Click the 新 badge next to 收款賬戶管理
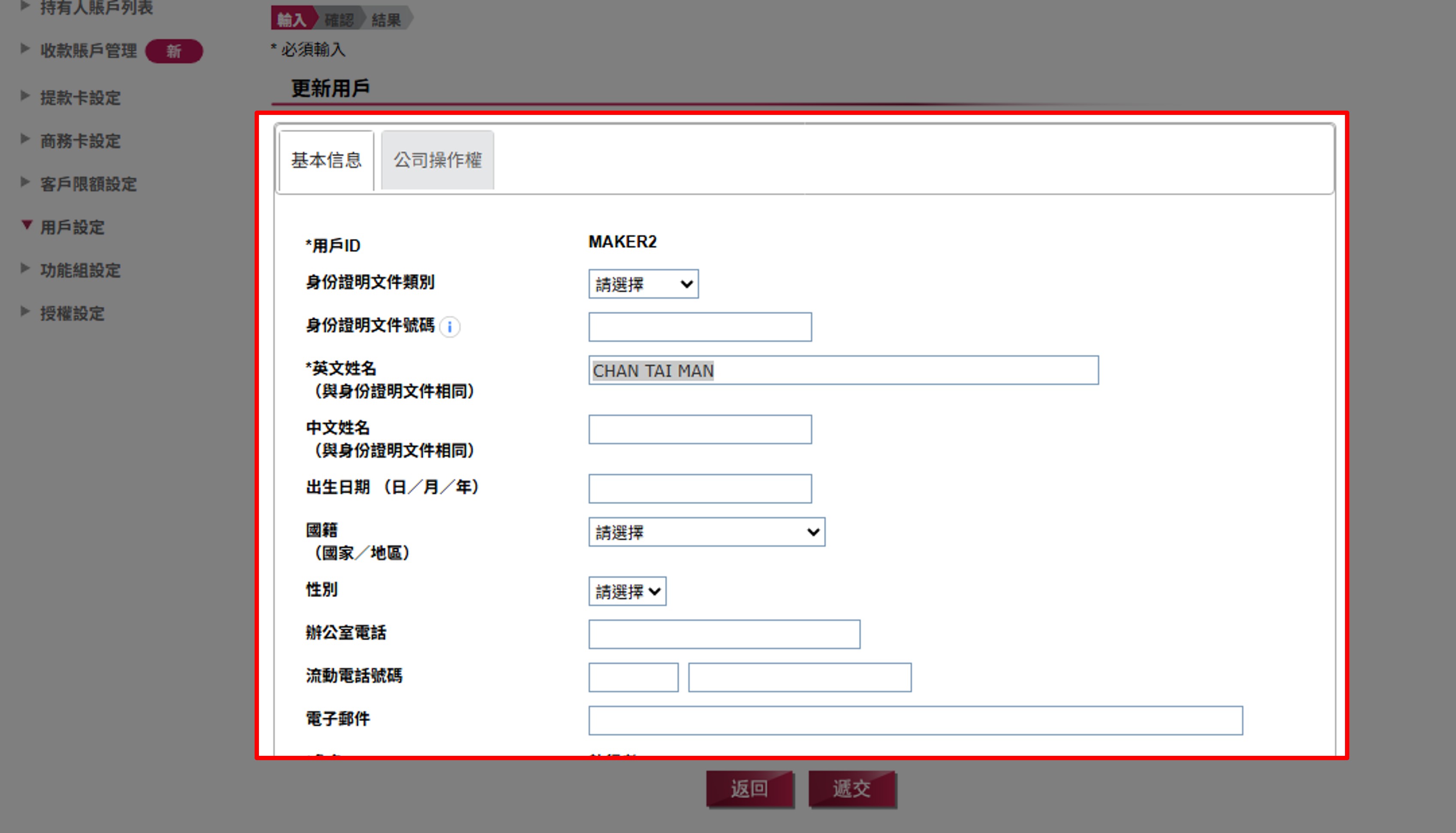The image size is (1456, 833). pyautogui.click(x=174, y=51)
